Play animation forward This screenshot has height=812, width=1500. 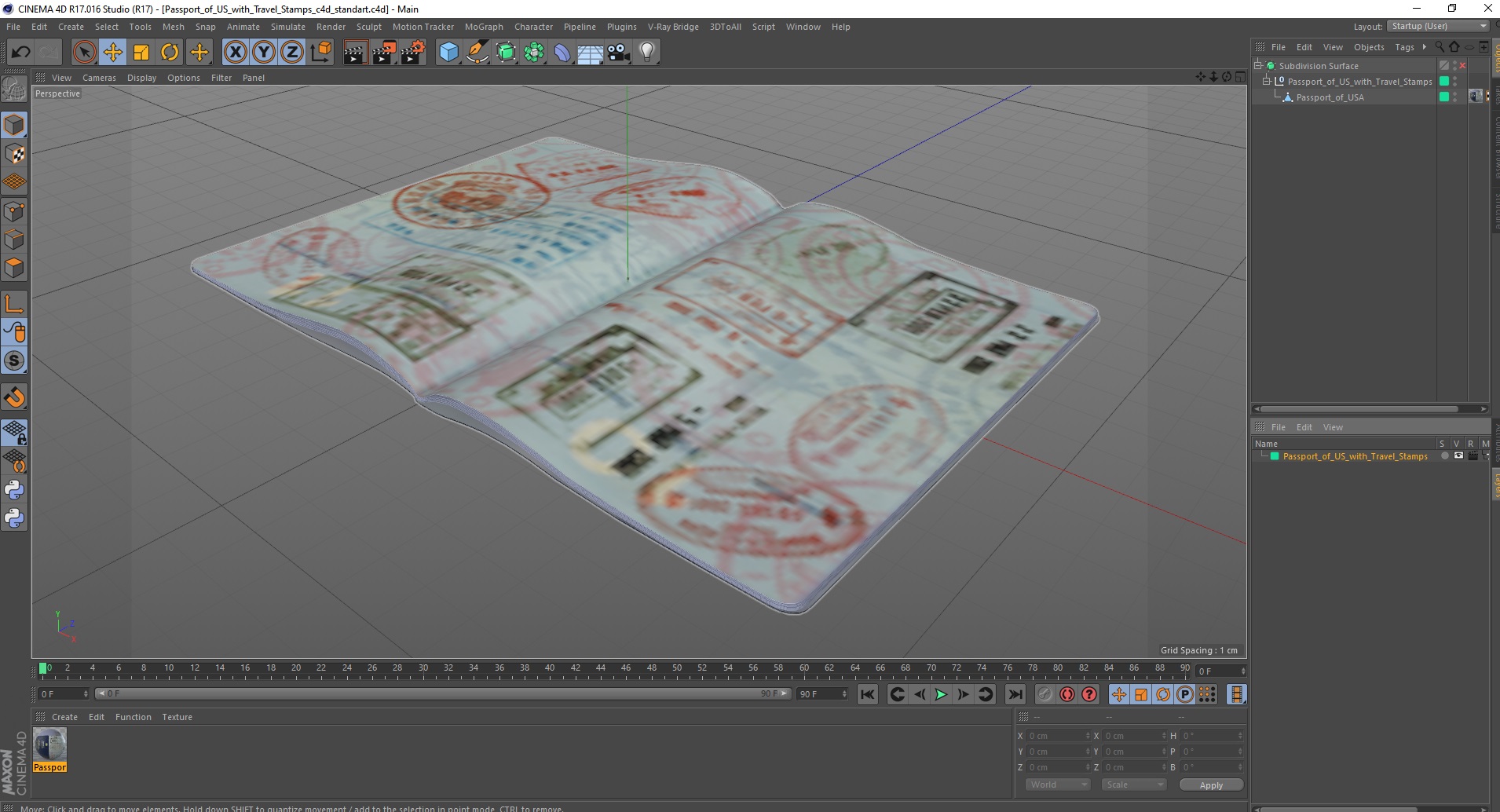[x=941, y=694]
